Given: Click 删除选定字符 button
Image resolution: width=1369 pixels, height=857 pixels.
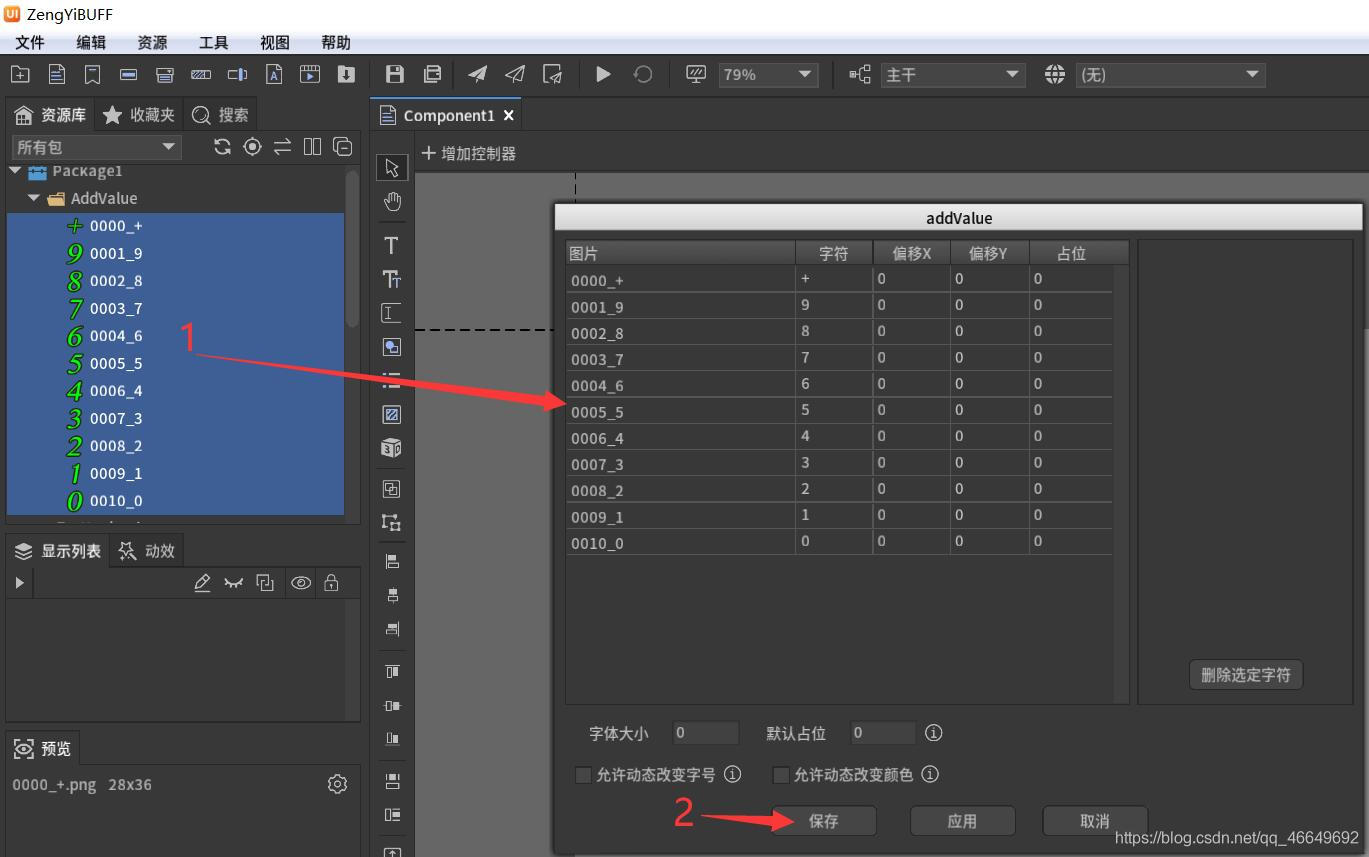Looking at the screenshot, I should 1246,675.
